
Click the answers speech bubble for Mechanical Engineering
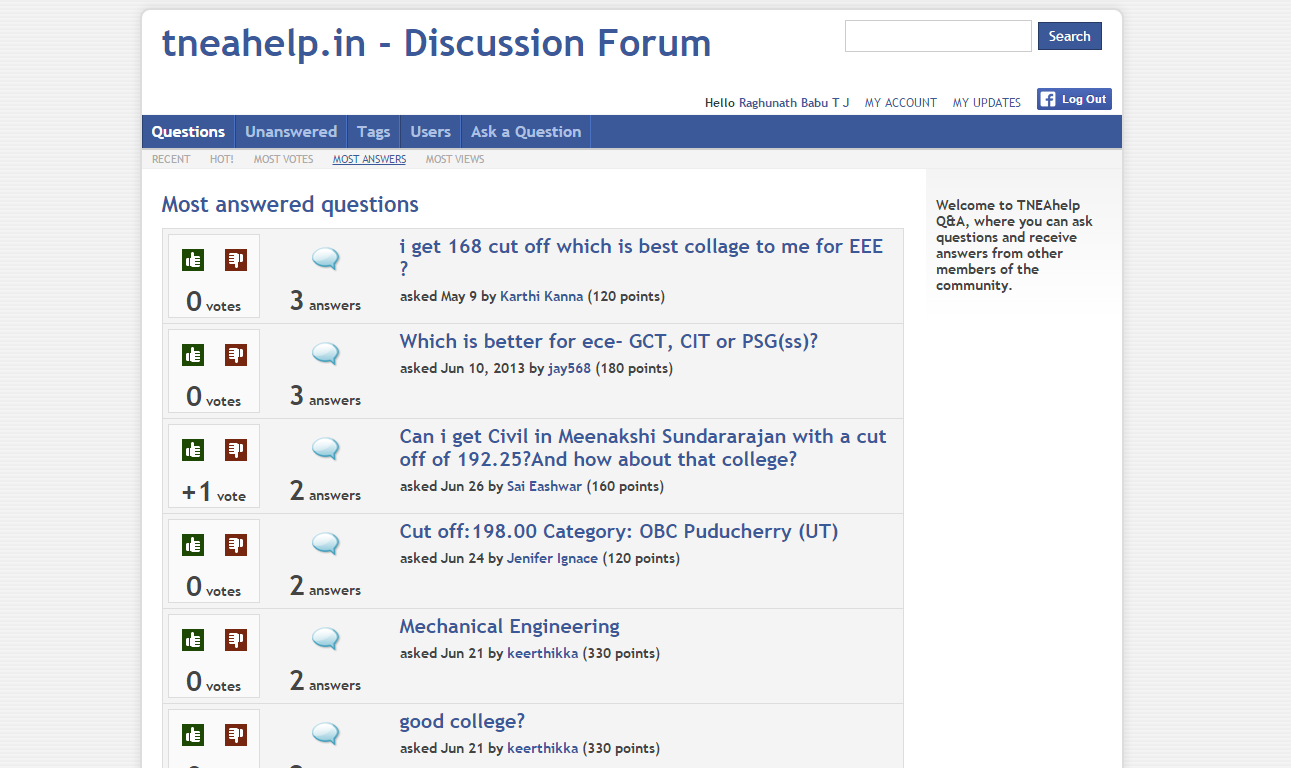click(x=326, y=639)
